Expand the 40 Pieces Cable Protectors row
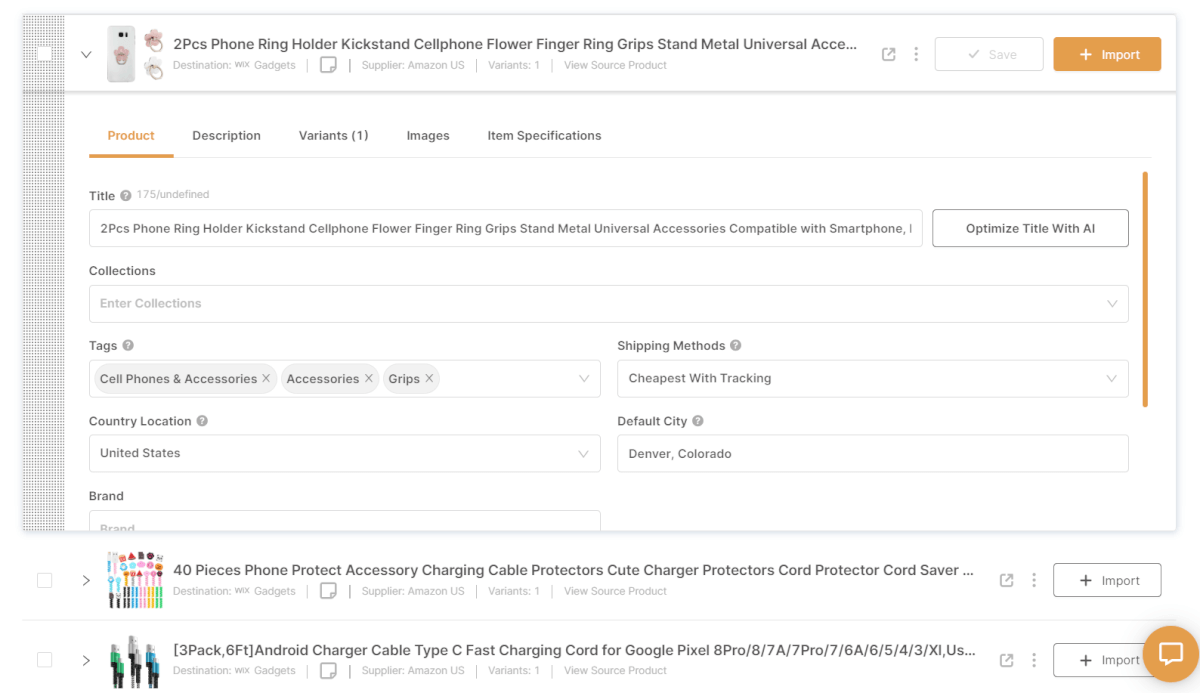Screen dimensions: 1200x693 coord(86,581)
